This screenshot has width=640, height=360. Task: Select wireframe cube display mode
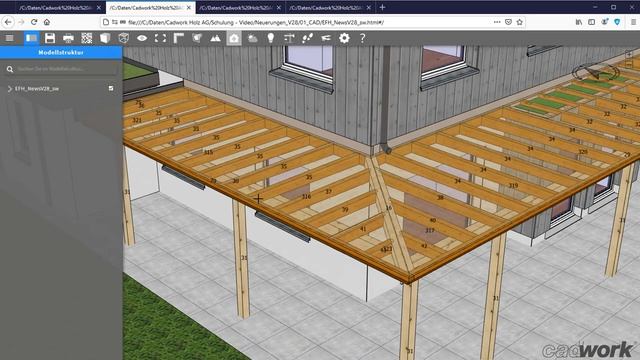123,38
